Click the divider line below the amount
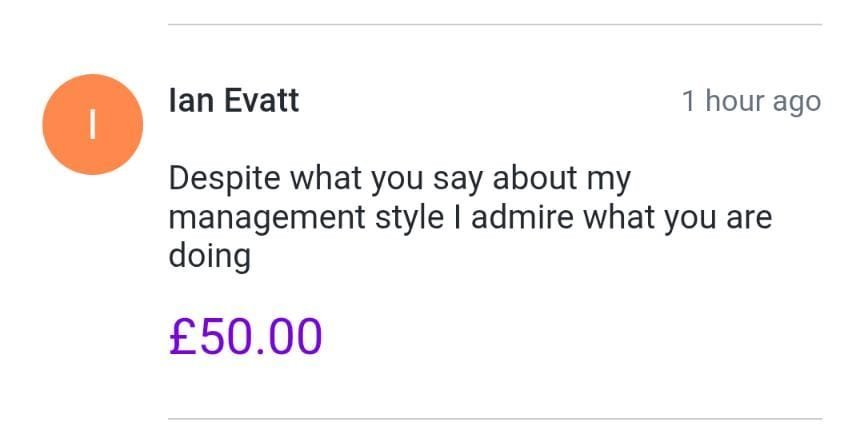 pyautogui.click(x=494, y=419)
